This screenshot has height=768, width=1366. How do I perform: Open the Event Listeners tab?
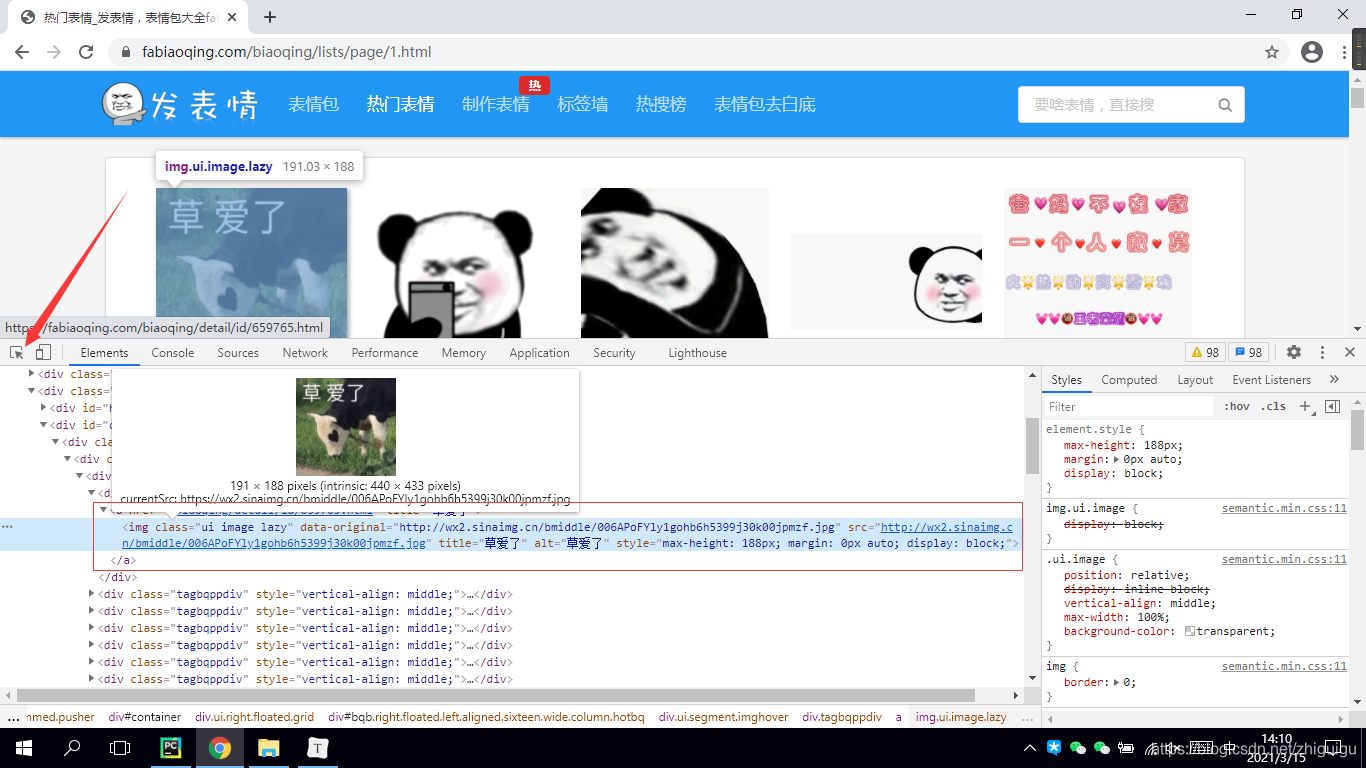coord(1271,380)
